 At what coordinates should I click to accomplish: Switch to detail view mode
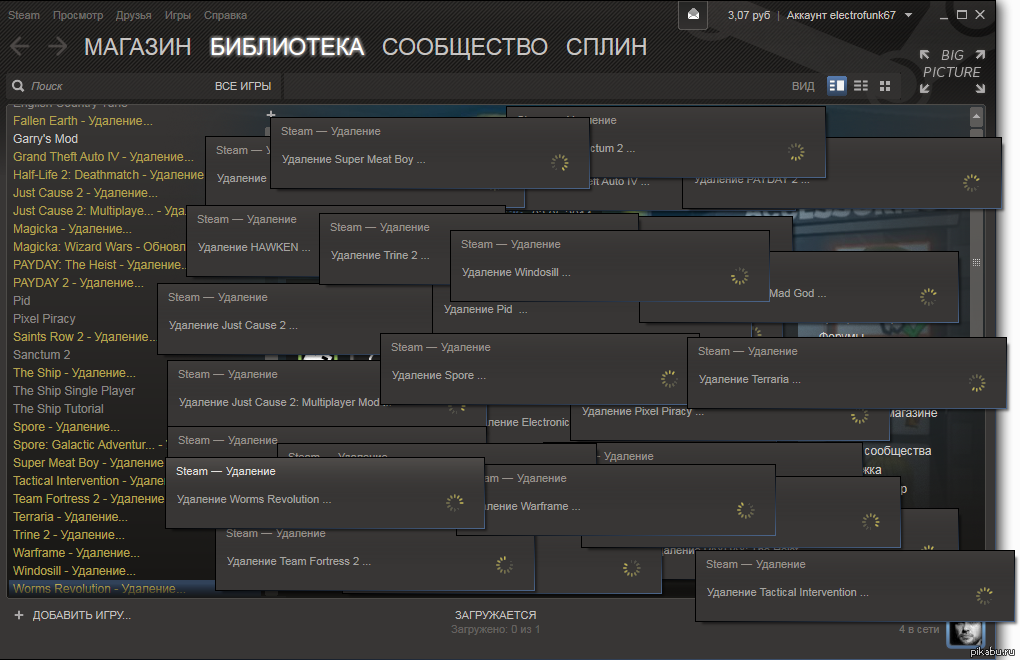837,86
